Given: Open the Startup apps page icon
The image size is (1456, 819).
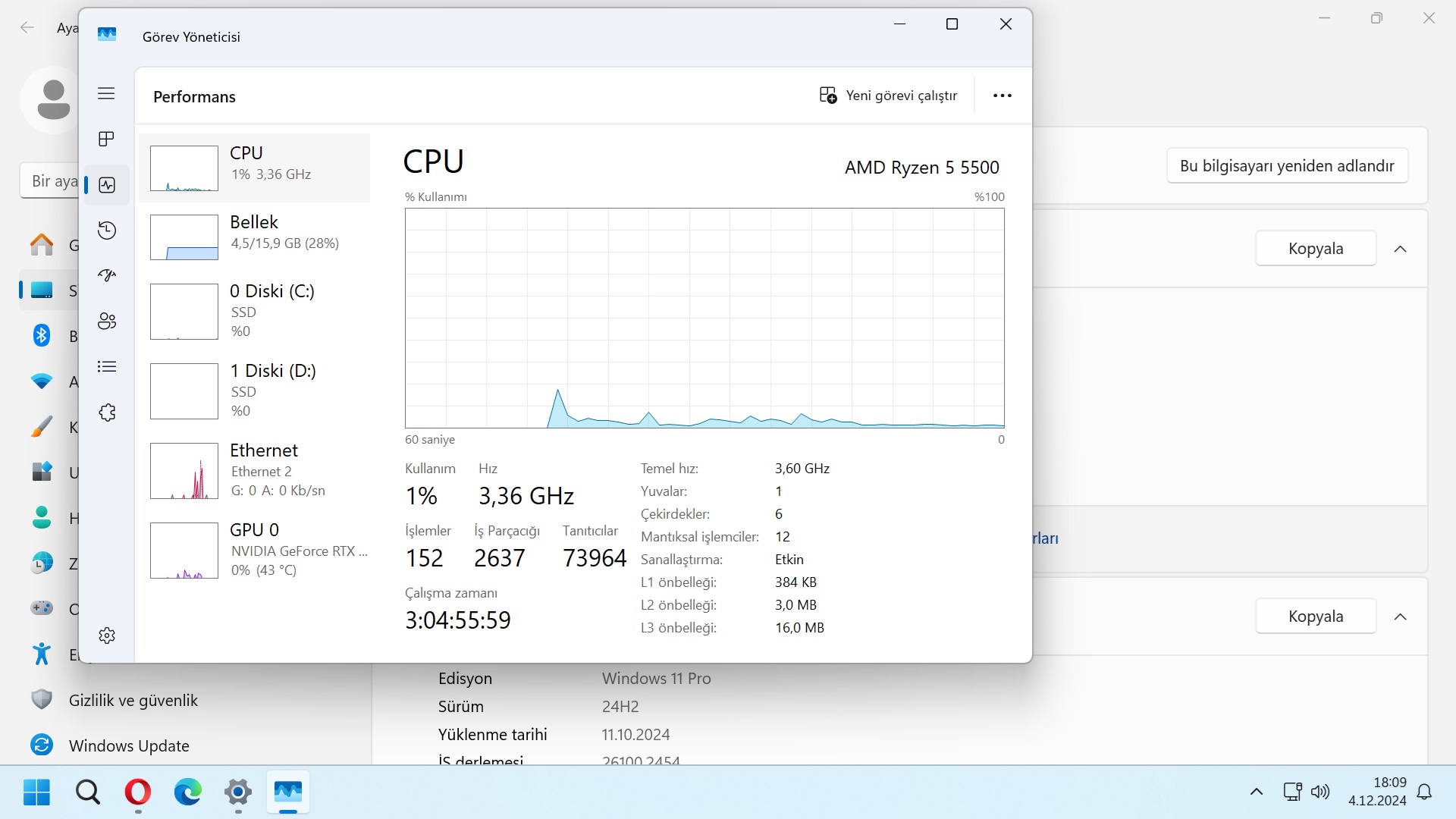Looking at the screenshot, I should coord(106,275).
